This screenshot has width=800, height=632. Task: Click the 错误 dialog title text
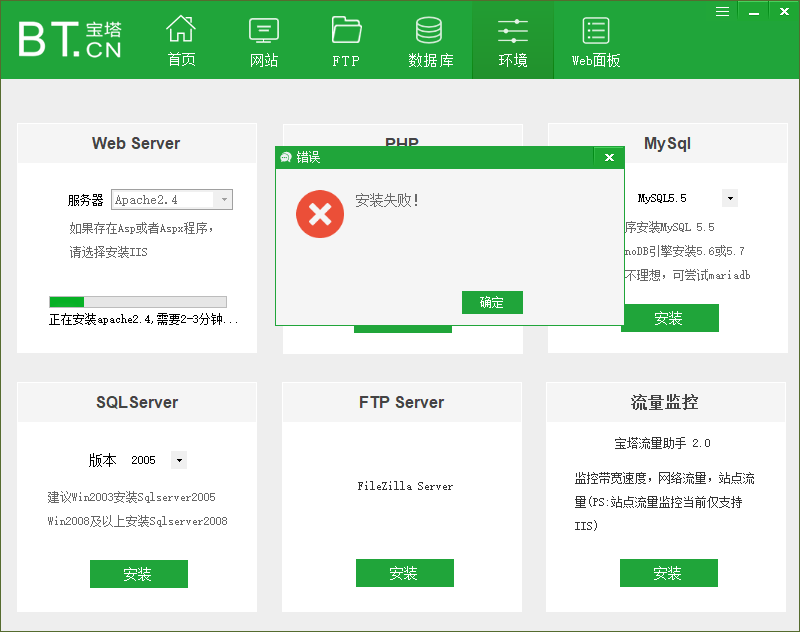pos(308,157)
